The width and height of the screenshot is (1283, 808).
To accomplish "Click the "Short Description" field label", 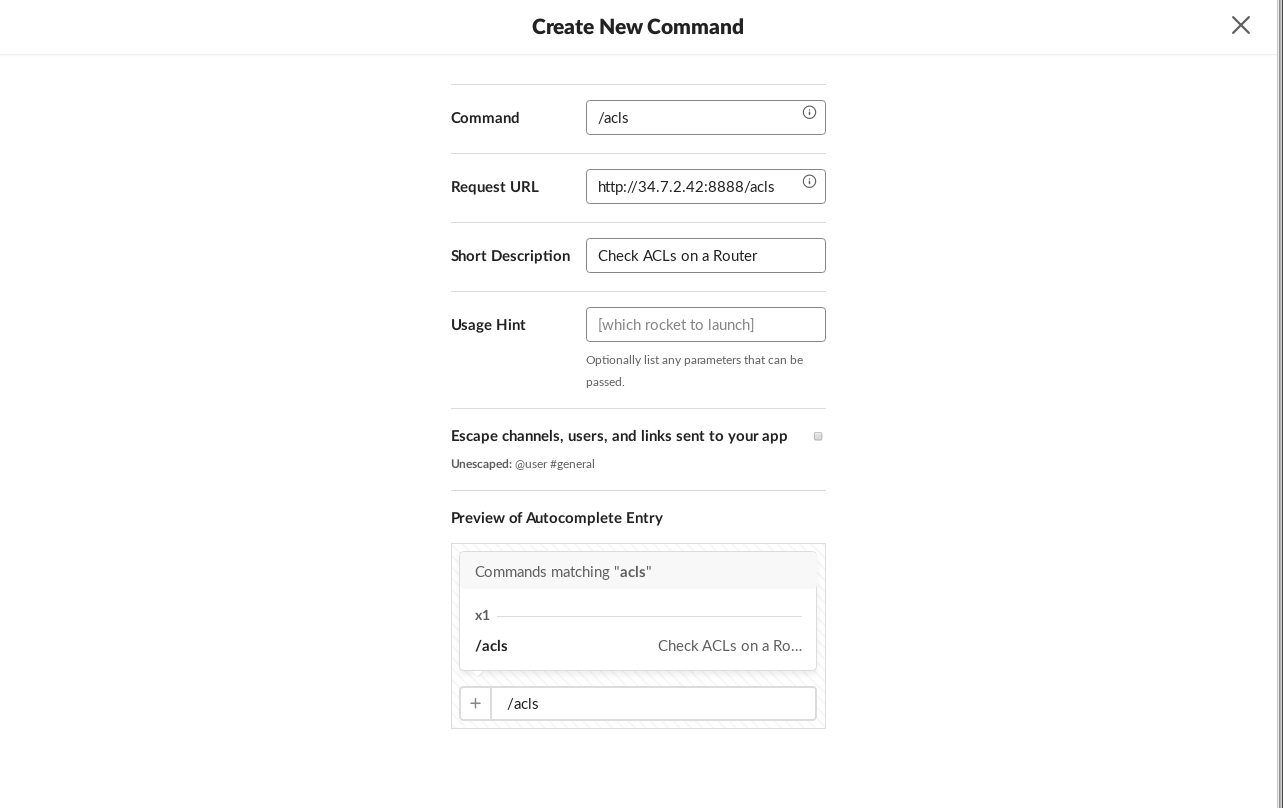I will pos(510,256).
